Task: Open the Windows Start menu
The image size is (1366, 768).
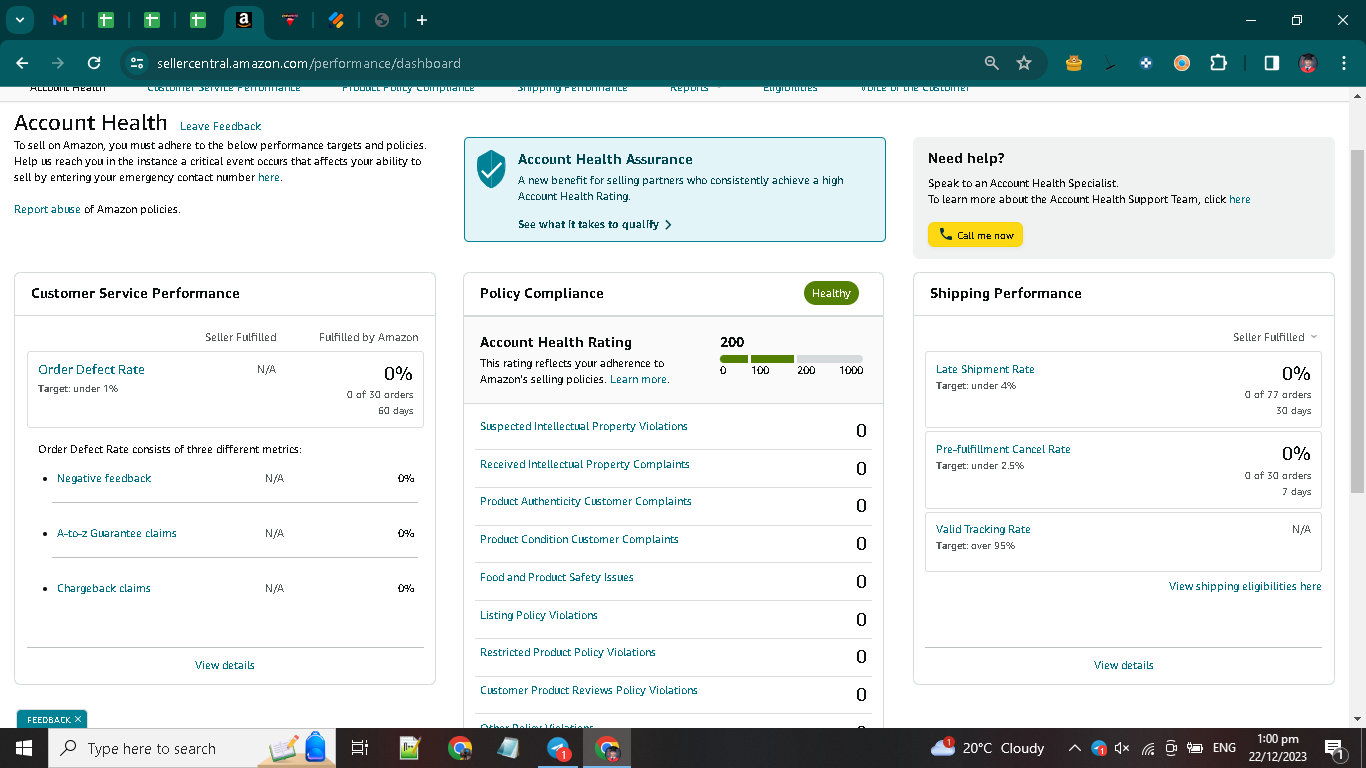Action: click(x=23, y=748)
